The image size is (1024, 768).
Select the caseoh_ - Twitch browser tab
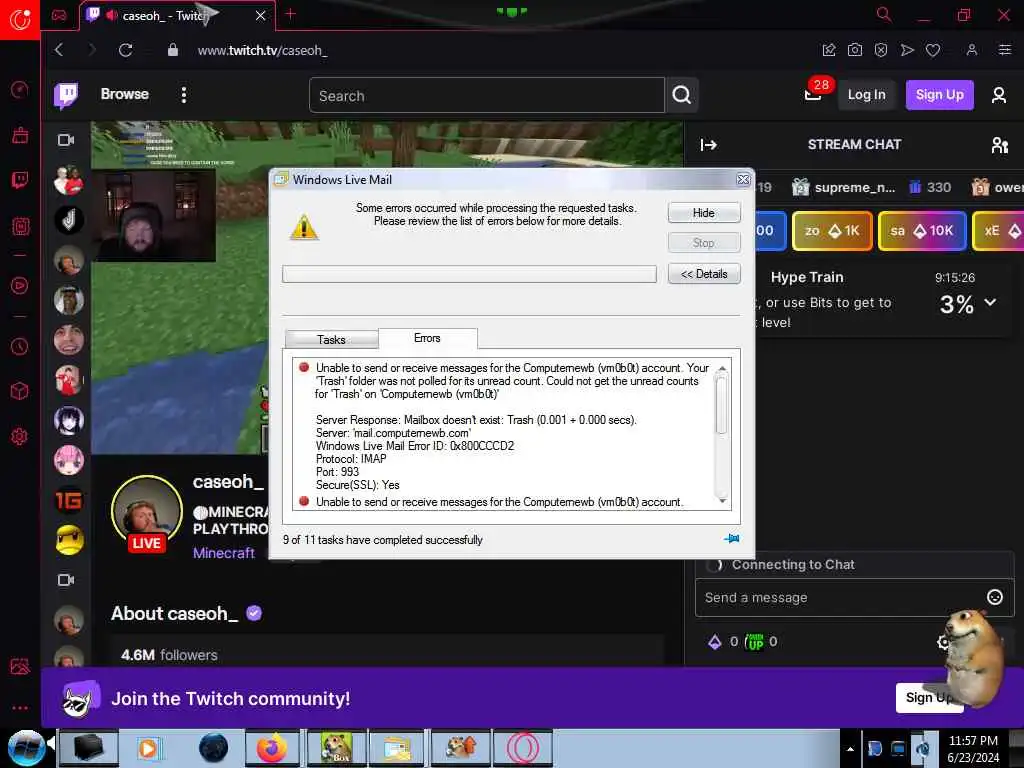point(176,16)
